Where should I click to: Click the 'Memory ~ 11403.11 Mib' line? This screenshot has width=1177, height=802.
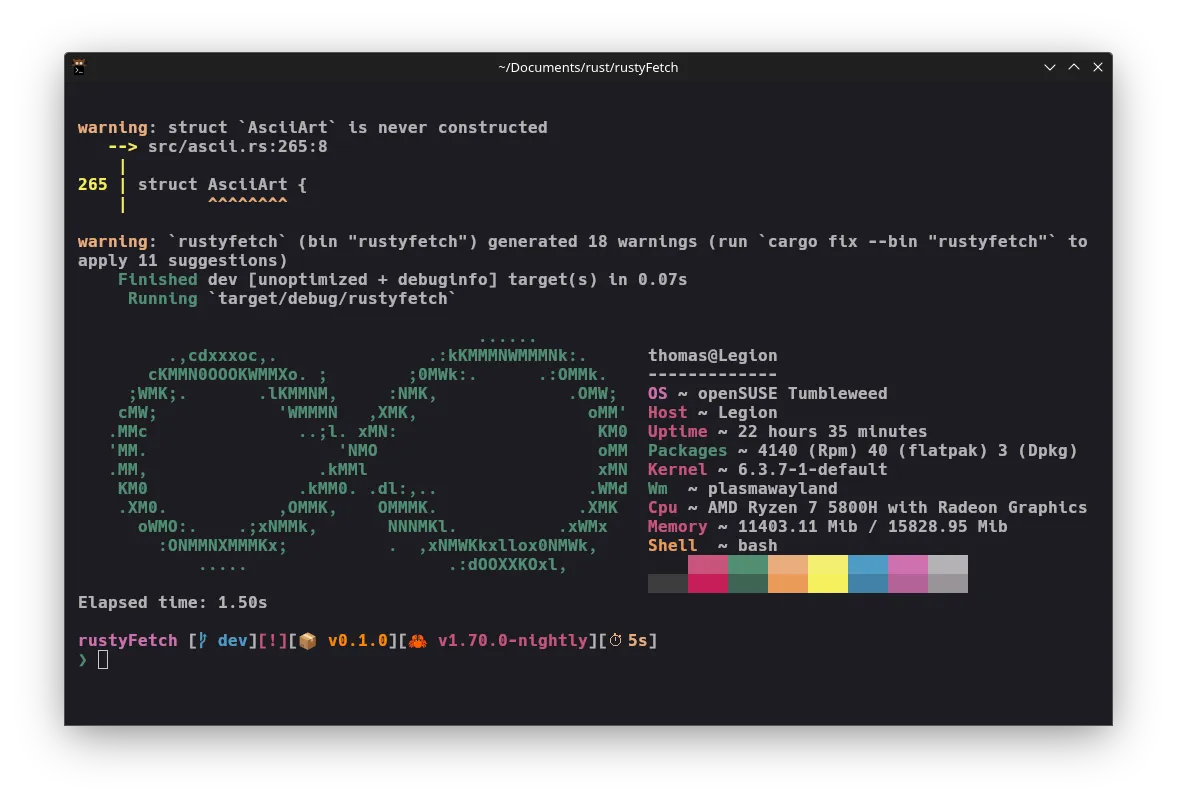[x=827, y=526]
